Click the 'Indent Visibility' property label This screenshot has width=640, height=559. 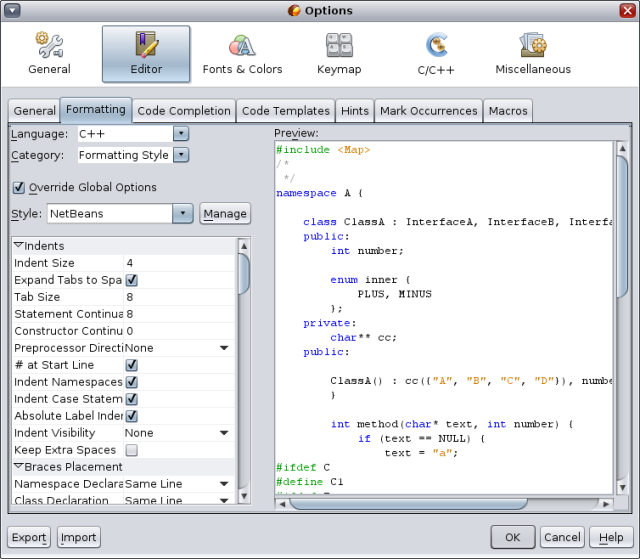pos(54,433)
